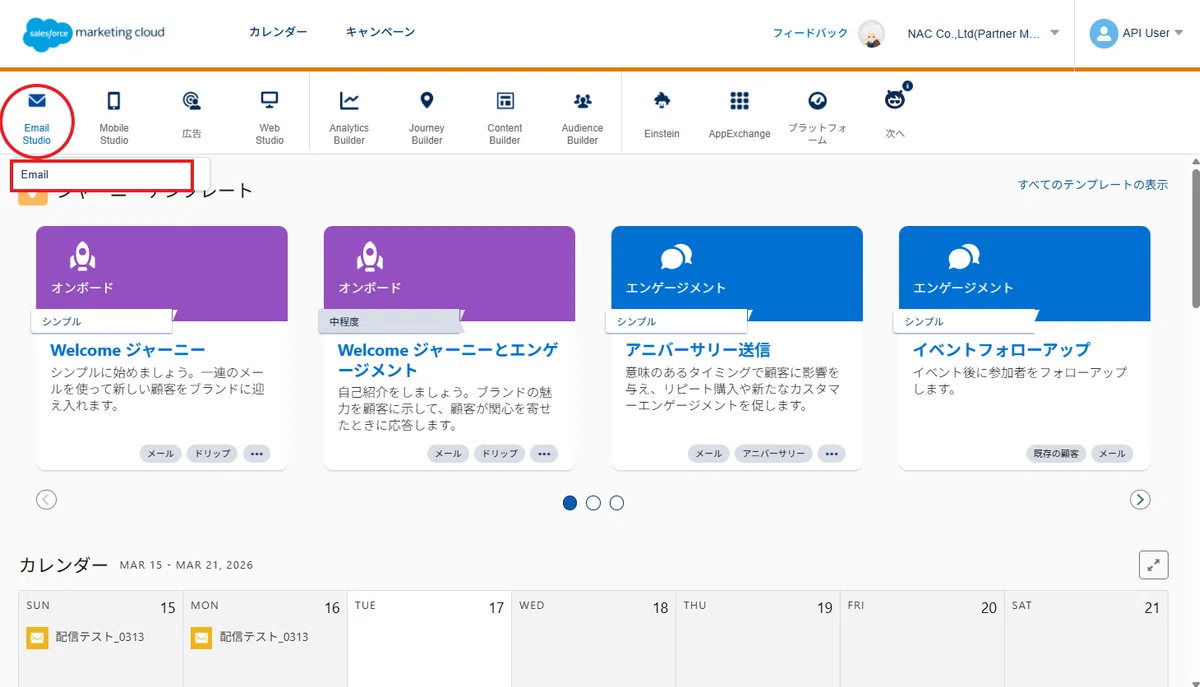Select the Tuesday 17 calendar cell

[429, 638]
